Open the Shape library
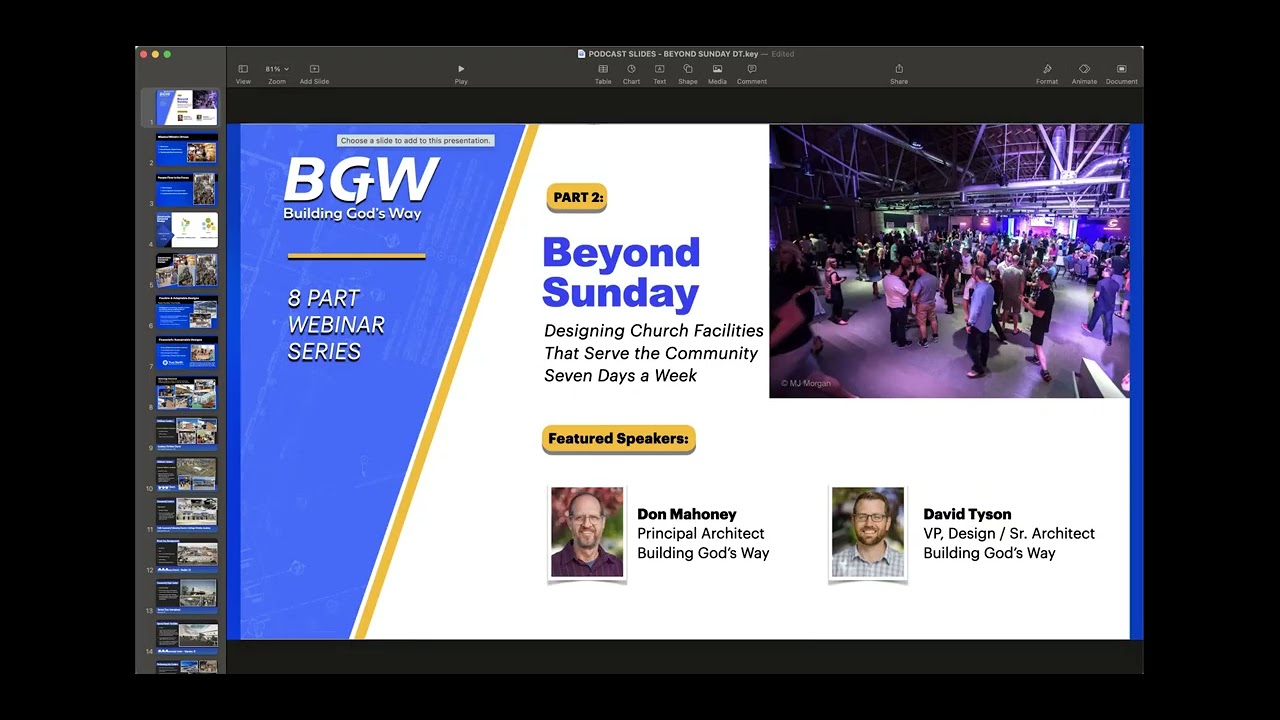 click(x=688, y=73)
